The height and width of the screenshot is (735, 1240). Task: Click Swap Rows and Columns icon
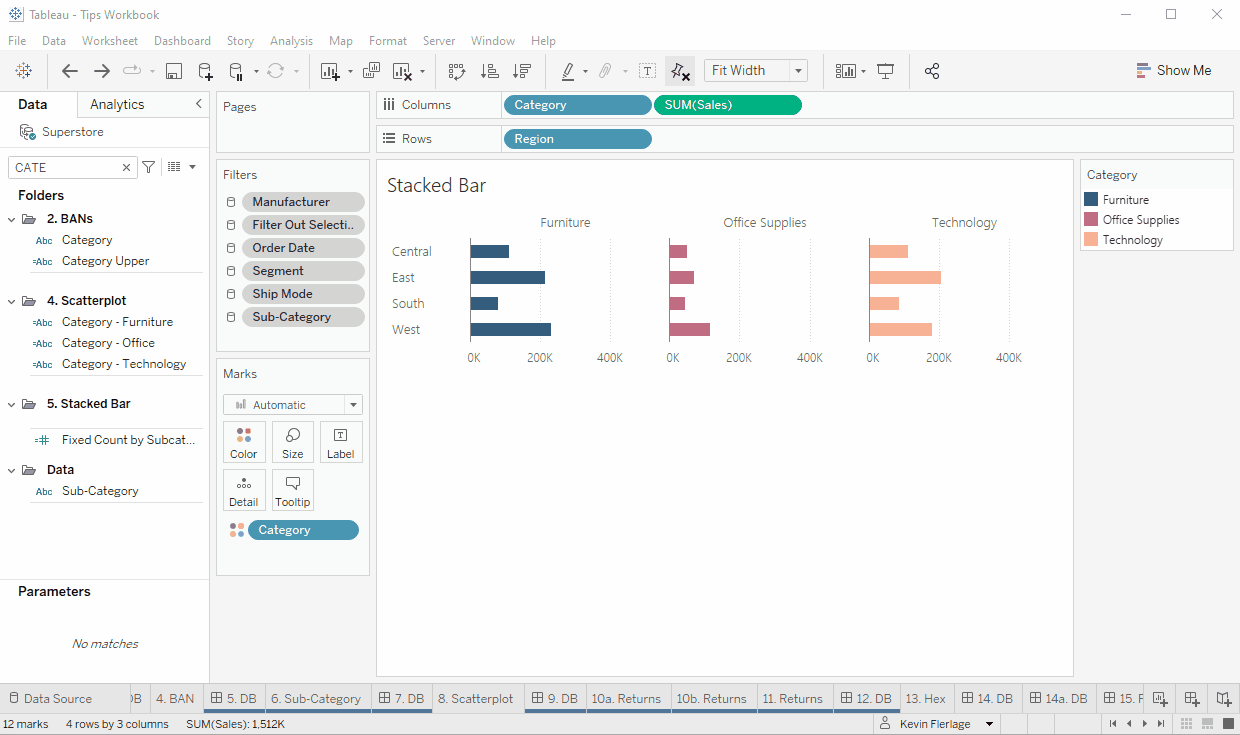(x=457, y=71)
